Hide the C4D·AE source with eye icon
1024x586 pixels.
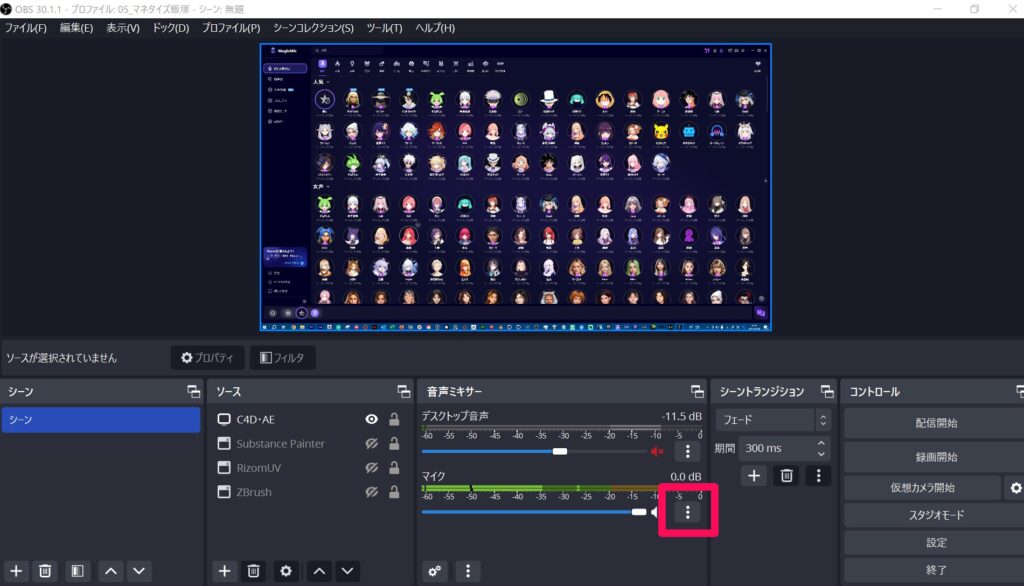[x=372, y=419]
